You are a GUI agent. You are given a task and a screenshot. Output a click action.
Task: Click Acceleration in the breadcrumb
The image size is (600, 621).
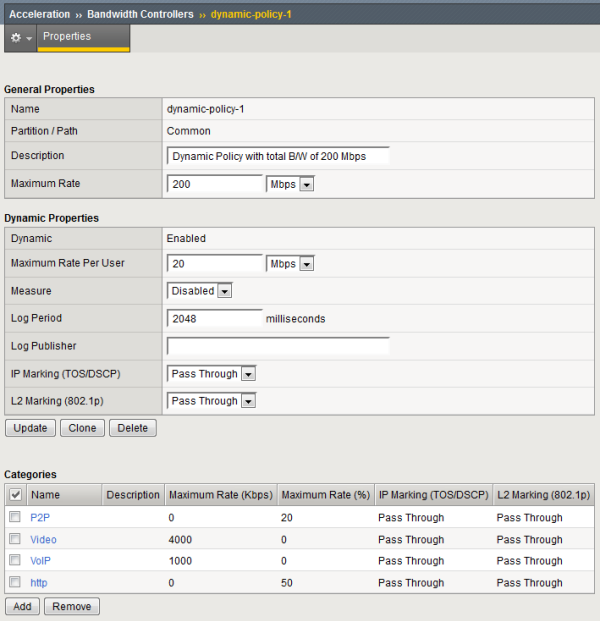[x=40, y=14]
